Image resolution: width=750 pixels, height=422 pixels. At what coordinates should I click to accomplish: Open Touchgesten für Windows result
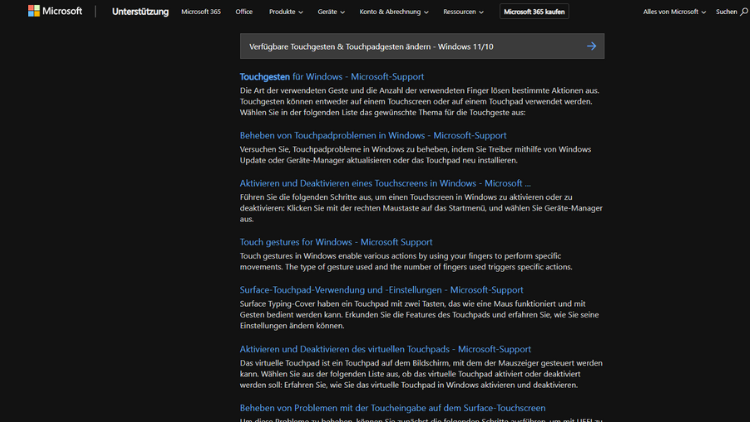[331, 77]
